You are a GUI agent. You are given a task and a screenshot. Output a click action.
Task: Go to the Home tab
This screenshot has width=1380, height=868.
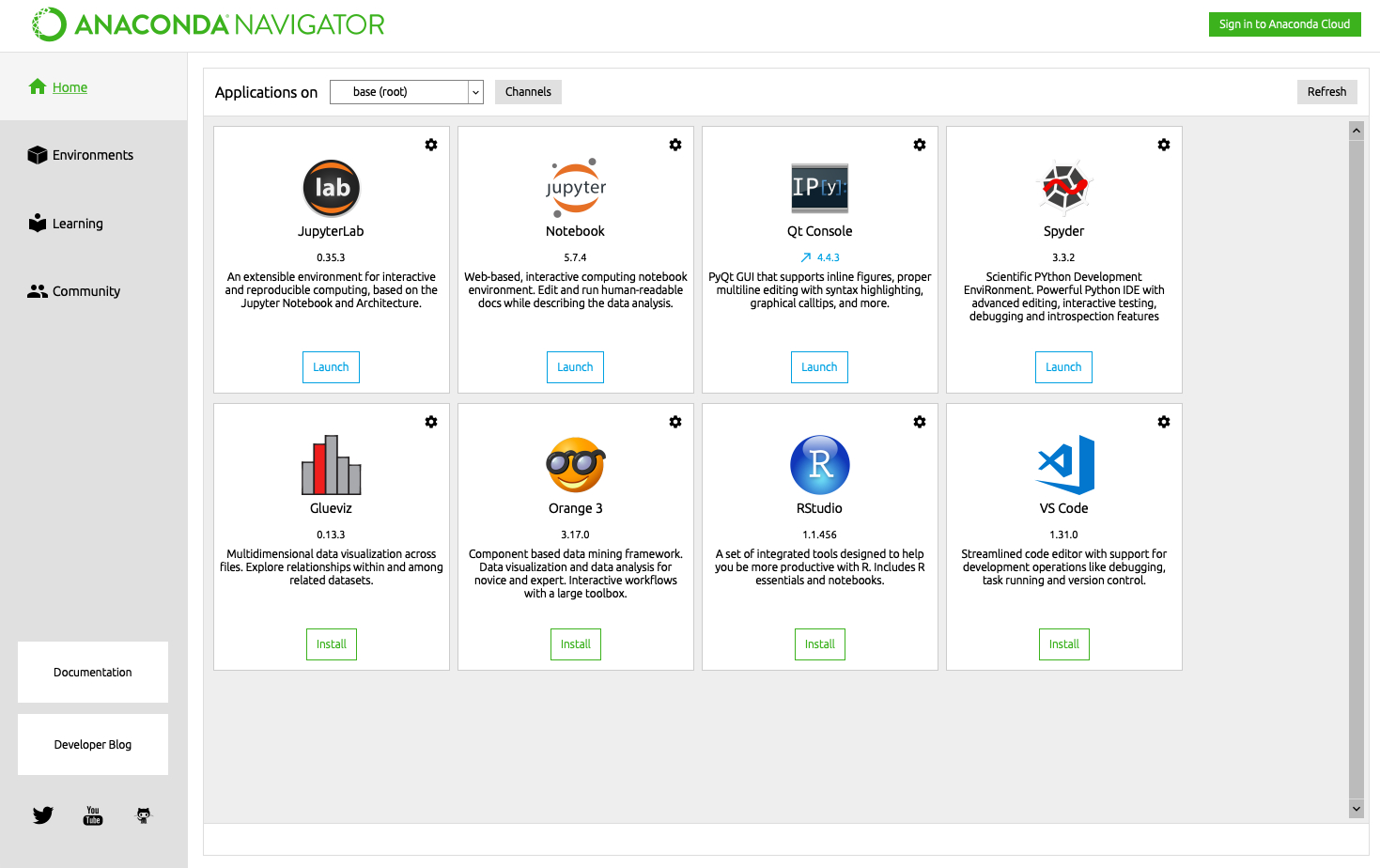click(94, 86)
